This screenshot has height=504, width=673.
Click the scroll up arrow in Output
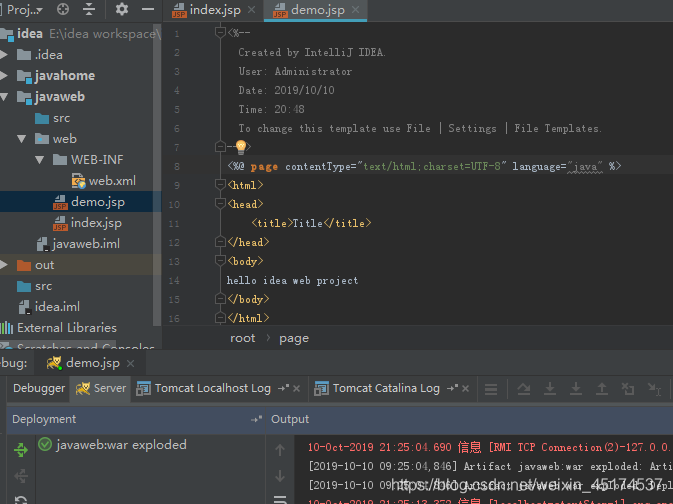[x=280, y=450]
